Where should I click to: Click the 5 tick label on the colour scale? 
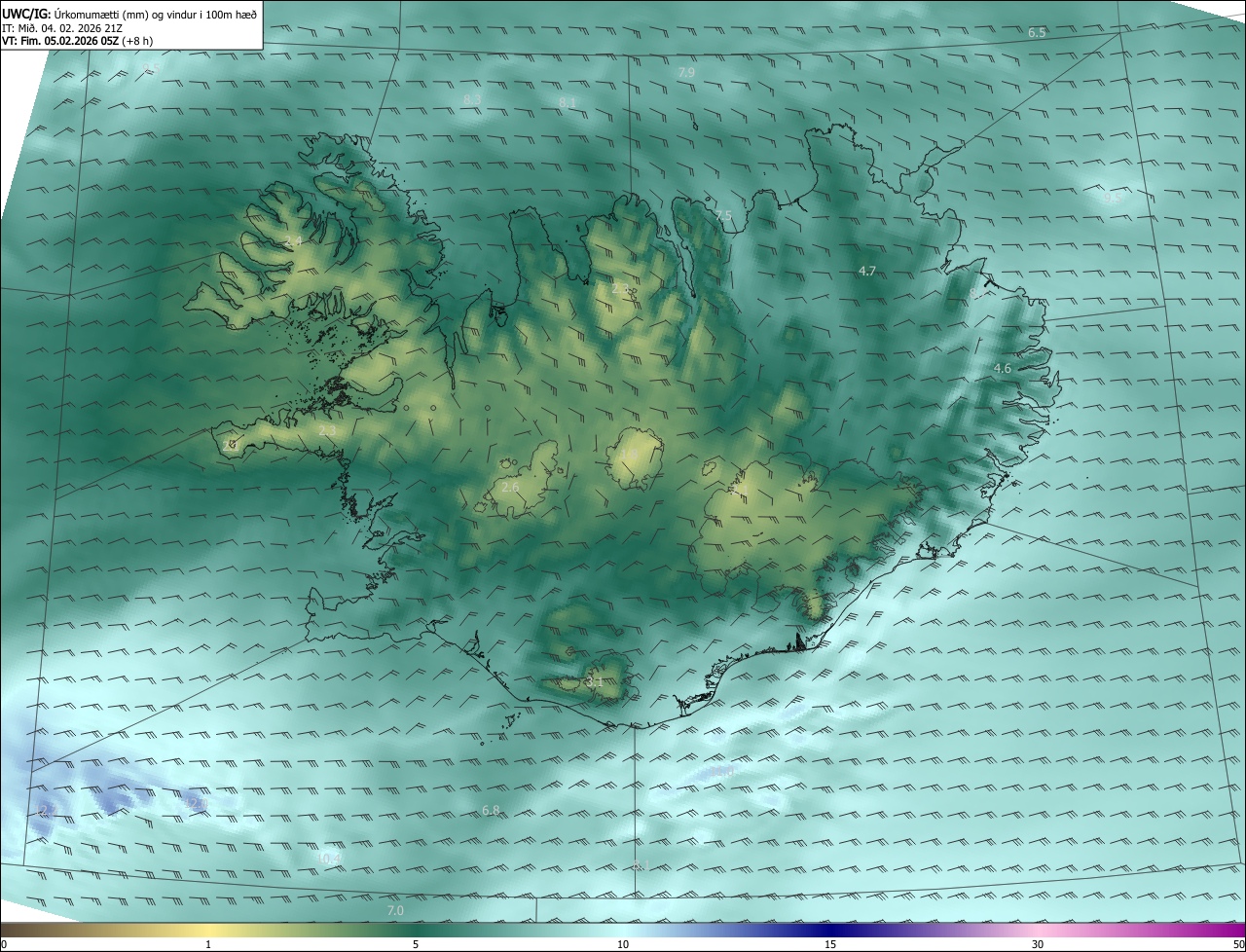(416, 944)
